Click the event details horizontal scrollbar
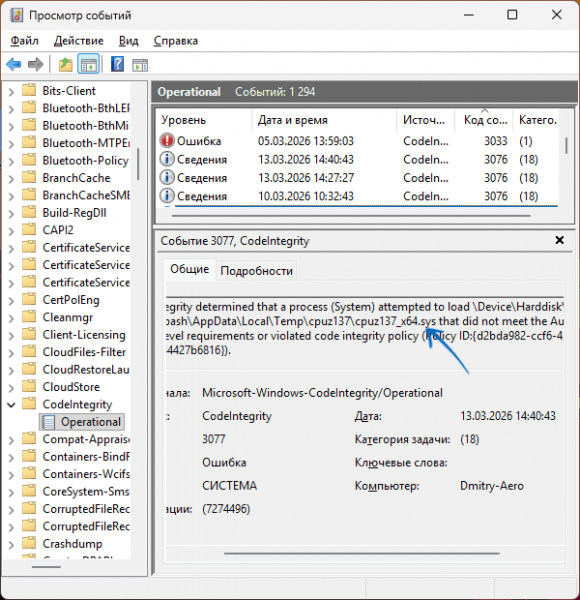 (x=362, y=553)
